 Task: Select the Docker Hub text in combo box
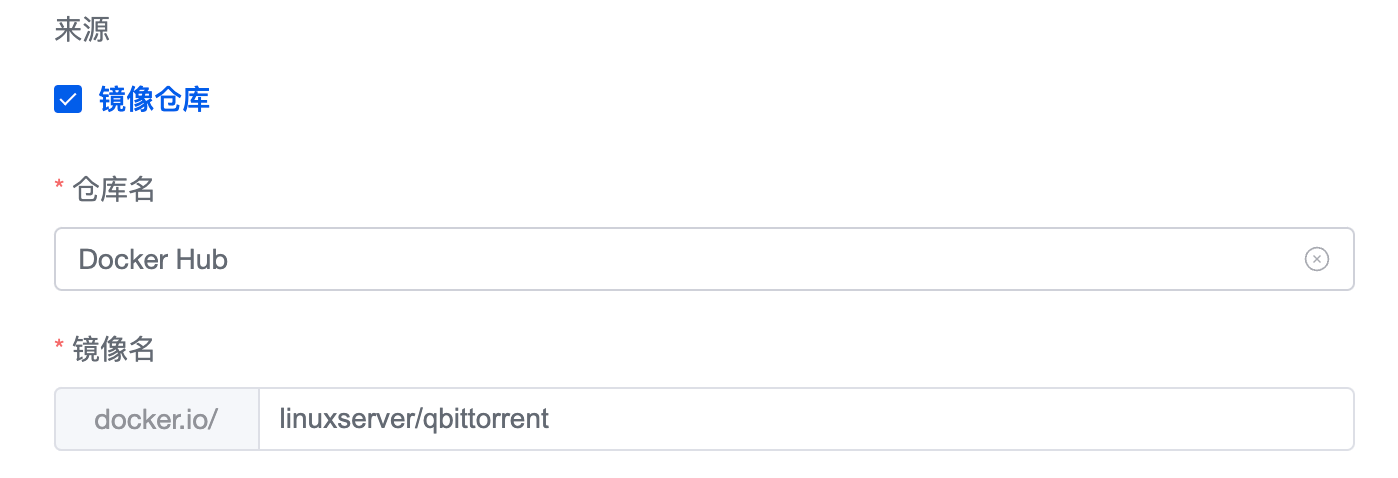pyautogui.click(x=153, y=259)
